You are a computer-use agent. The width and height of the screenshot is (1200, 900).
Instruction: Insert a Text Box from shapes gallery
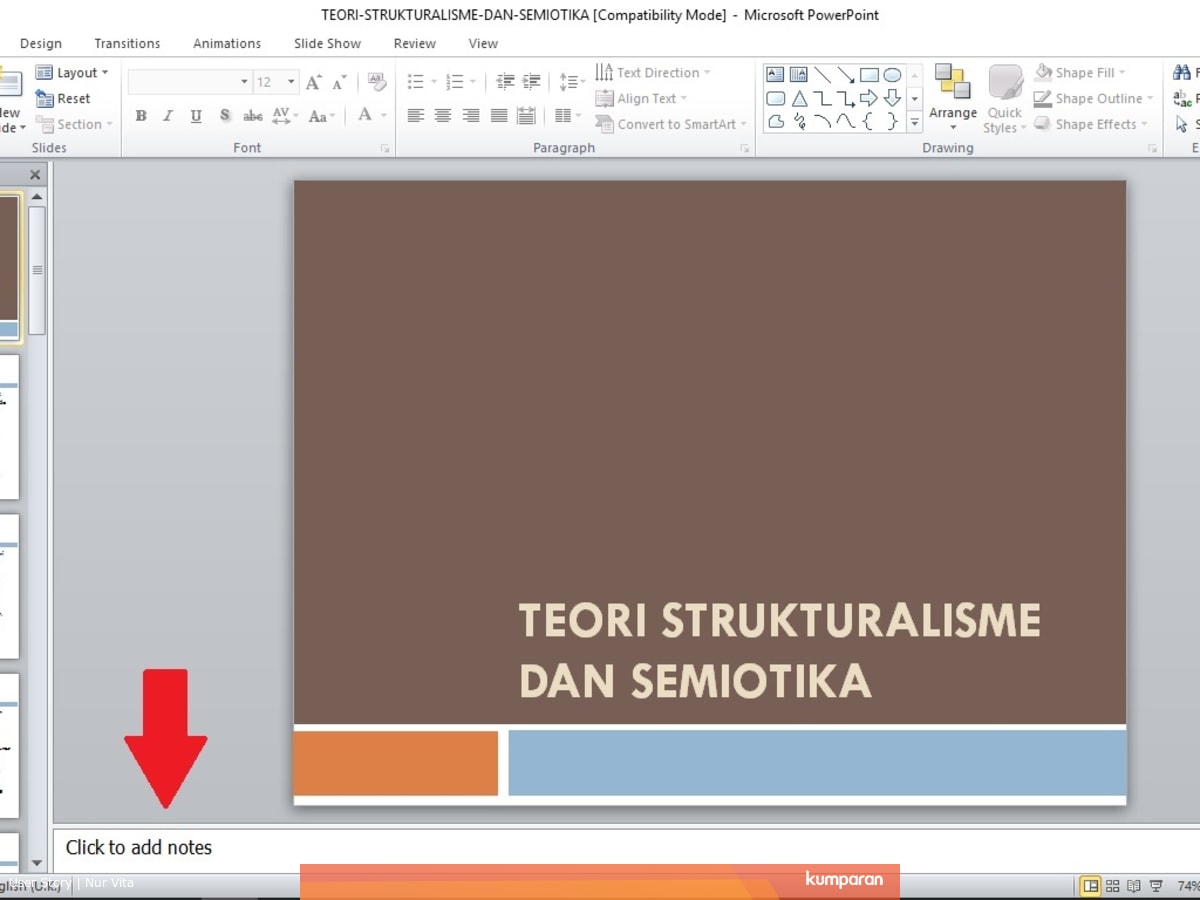775,75
